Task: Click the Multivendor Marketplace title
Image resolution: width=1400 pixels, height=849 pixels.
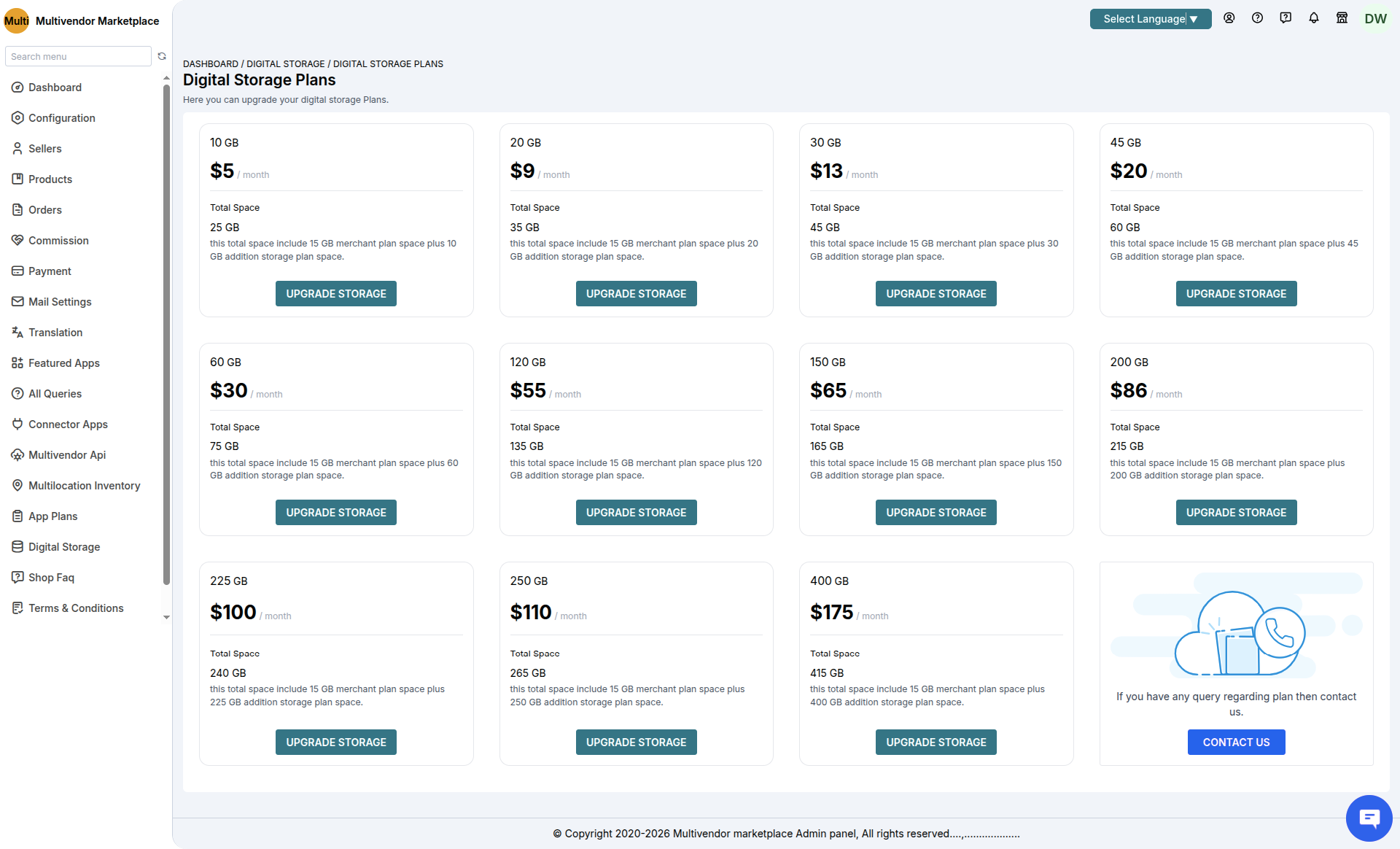Action: pyautogui.click(x=97, y=21)
